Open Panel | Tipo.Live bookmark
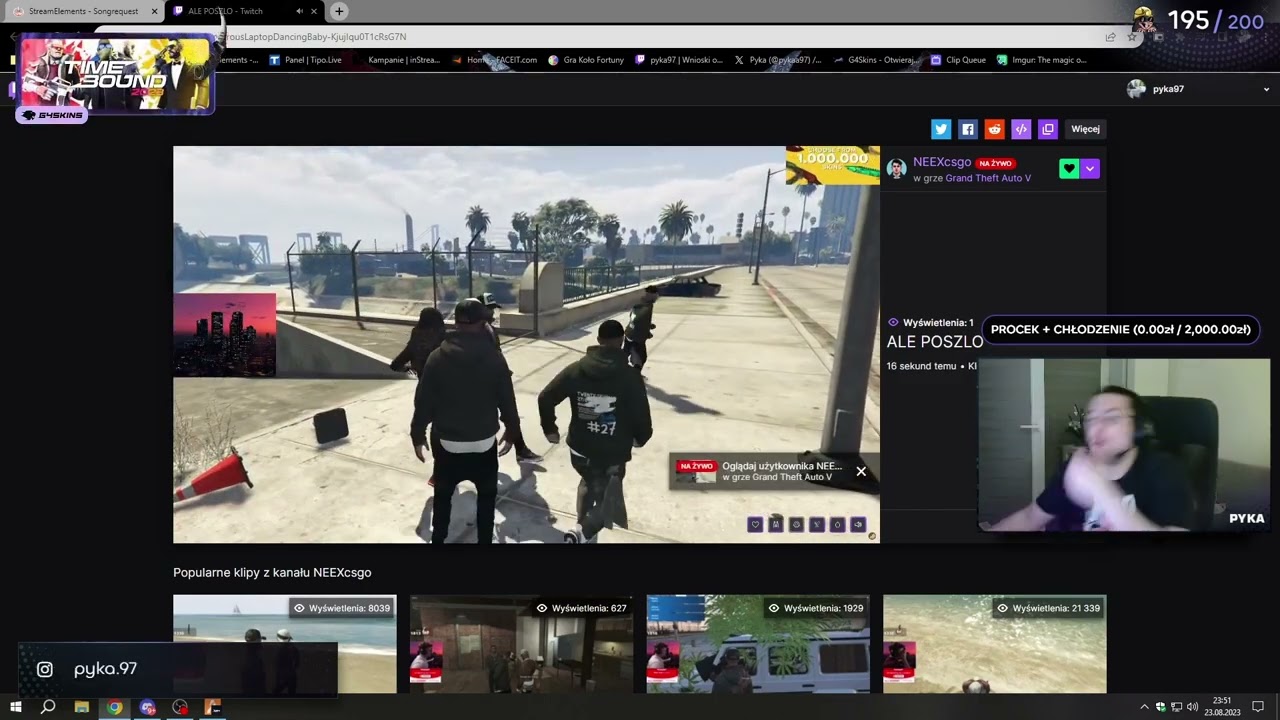This screenshot has width=1280, height=720. click(x=306, y=60)
